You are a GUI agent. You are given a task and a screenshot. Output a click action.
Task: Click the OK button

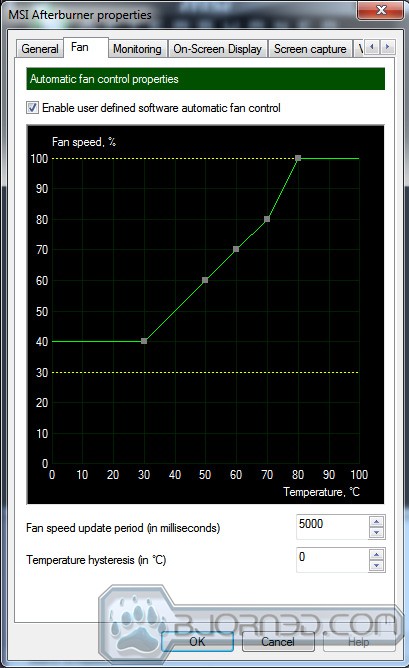click(x=197, y=642)
